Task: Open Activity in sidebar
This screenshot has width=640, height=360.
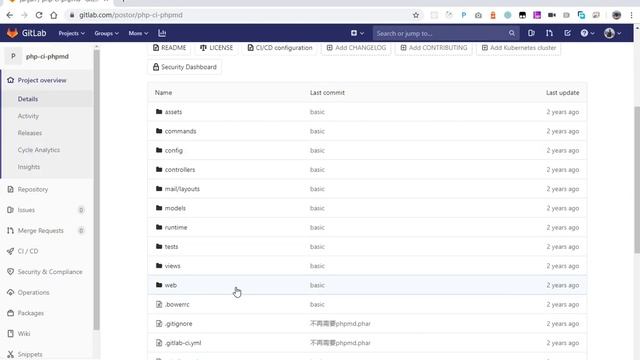Action: click(x=28, y=116)
